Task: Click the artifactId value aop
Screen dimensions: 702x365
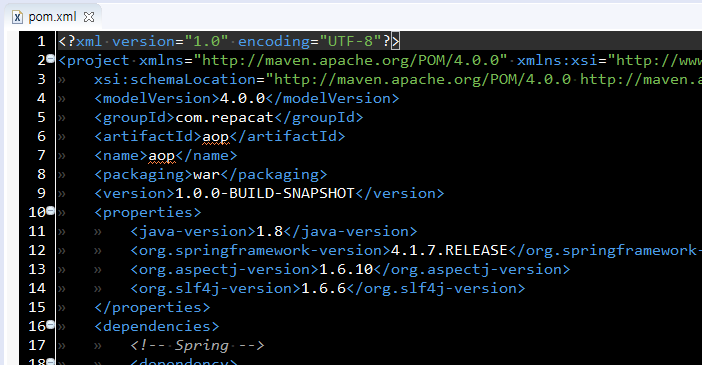Action: [x=216, y=137]
